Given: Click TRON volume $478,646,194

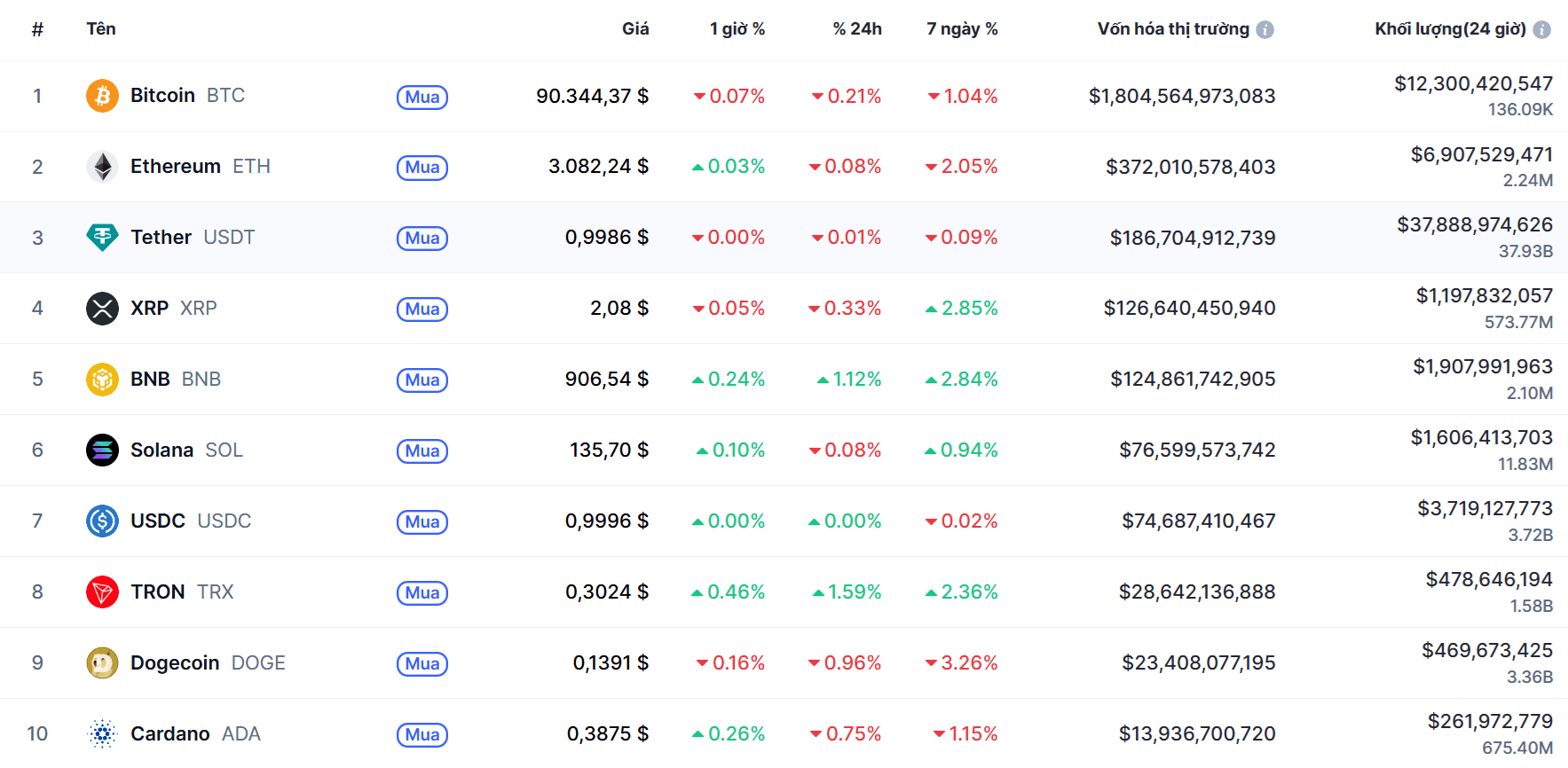Looking at the screenshot, I should click(x=1489, y=579).
